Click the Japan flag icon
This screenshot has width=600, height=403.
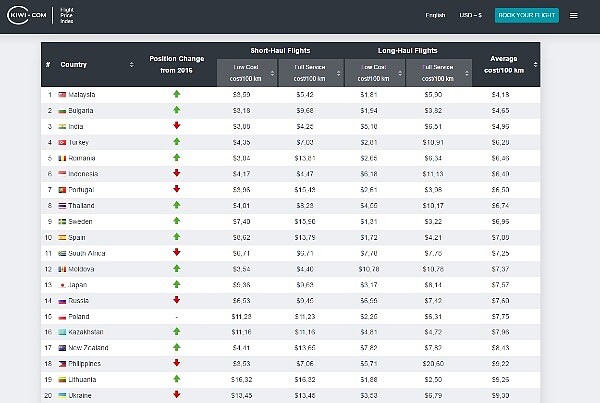coord(62,284)
